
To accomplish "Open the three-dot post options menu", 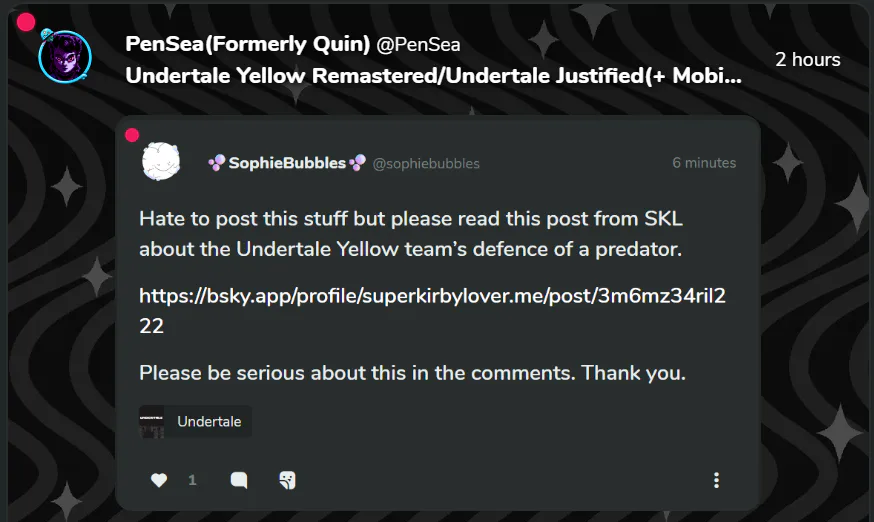I will (x=716, y=480).
